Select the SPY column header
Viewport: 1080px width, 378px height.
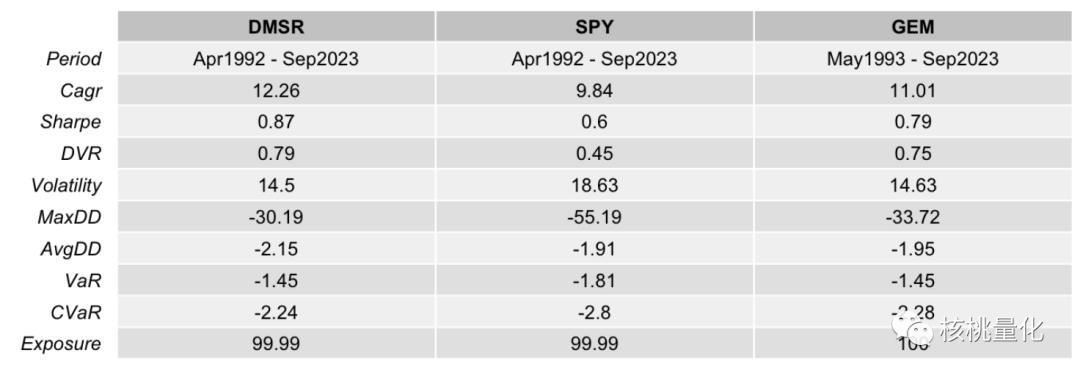[594, 28]
